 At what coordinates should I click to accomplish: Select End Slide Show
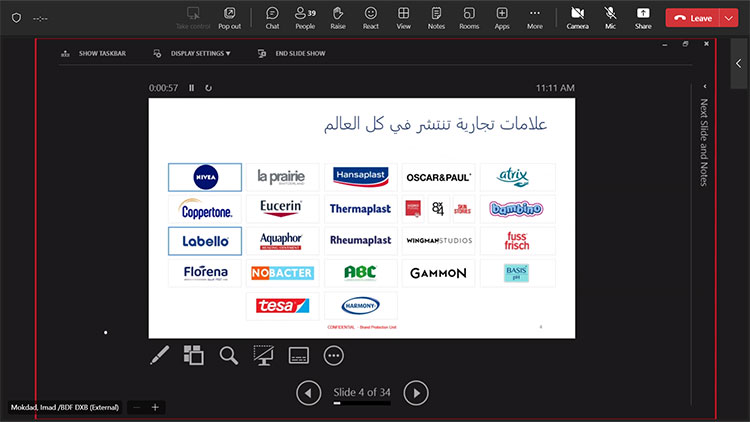coord(290,53)
